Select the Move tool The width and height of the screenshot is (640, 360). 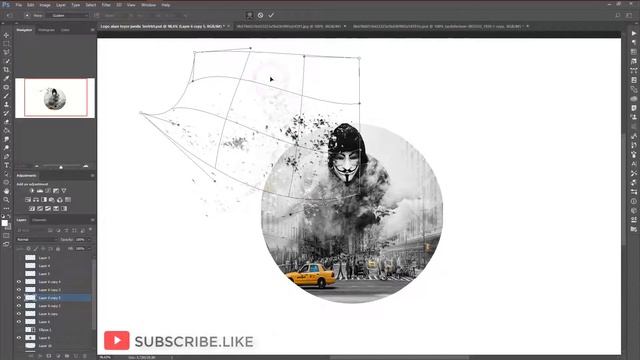(6, 35)
